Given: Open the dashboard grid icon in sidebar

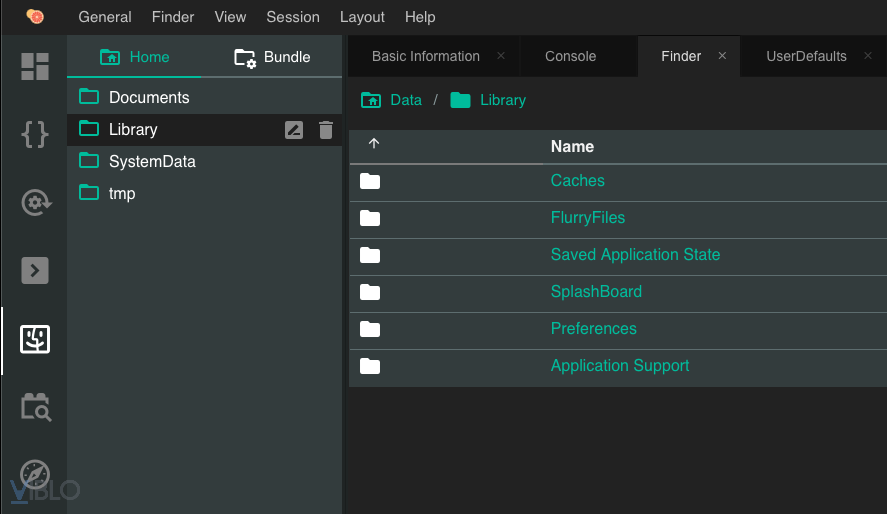Looking at the screenshot, I should pos(35,66).
